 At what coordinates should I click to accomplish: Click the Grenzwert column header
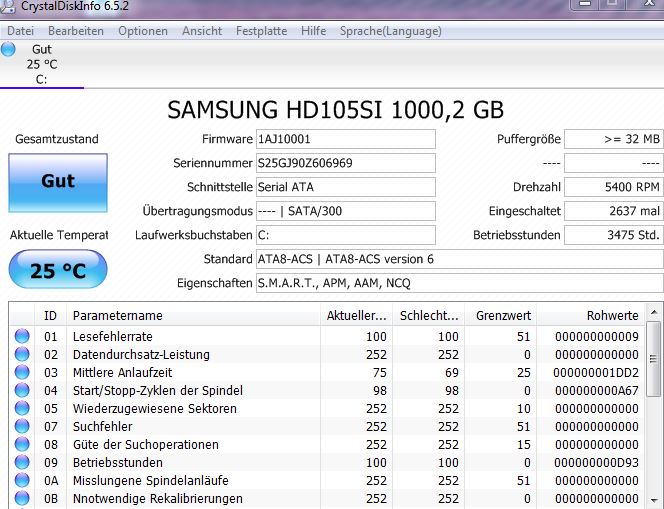[501, 315]
